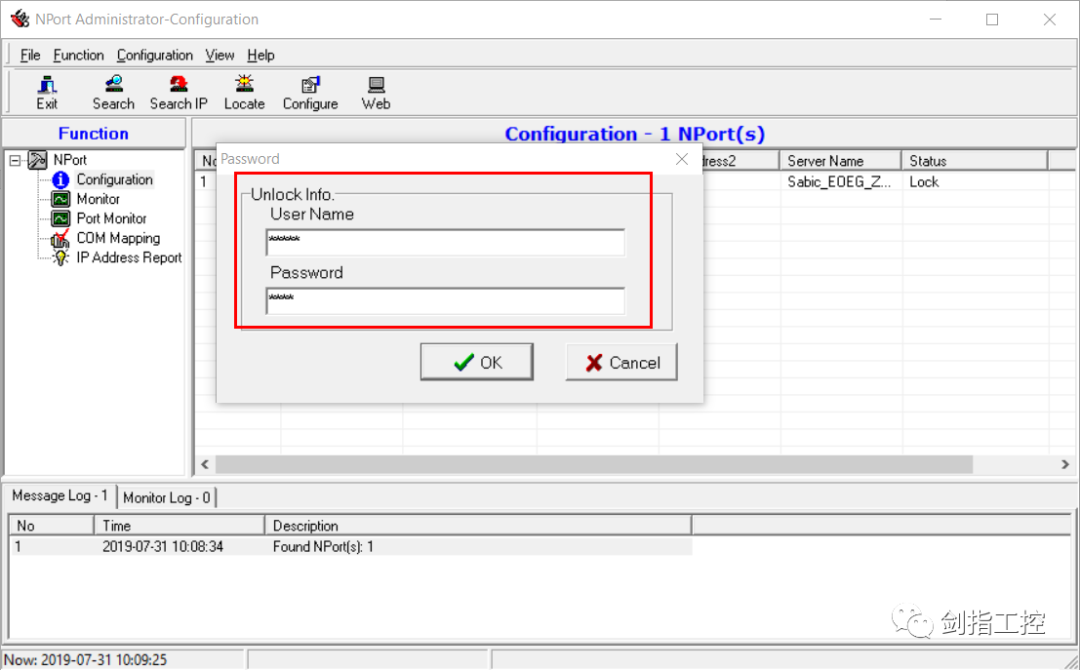Open the Web console toolbar icon
Screen dimensions: 1080x670
[376, 84]
